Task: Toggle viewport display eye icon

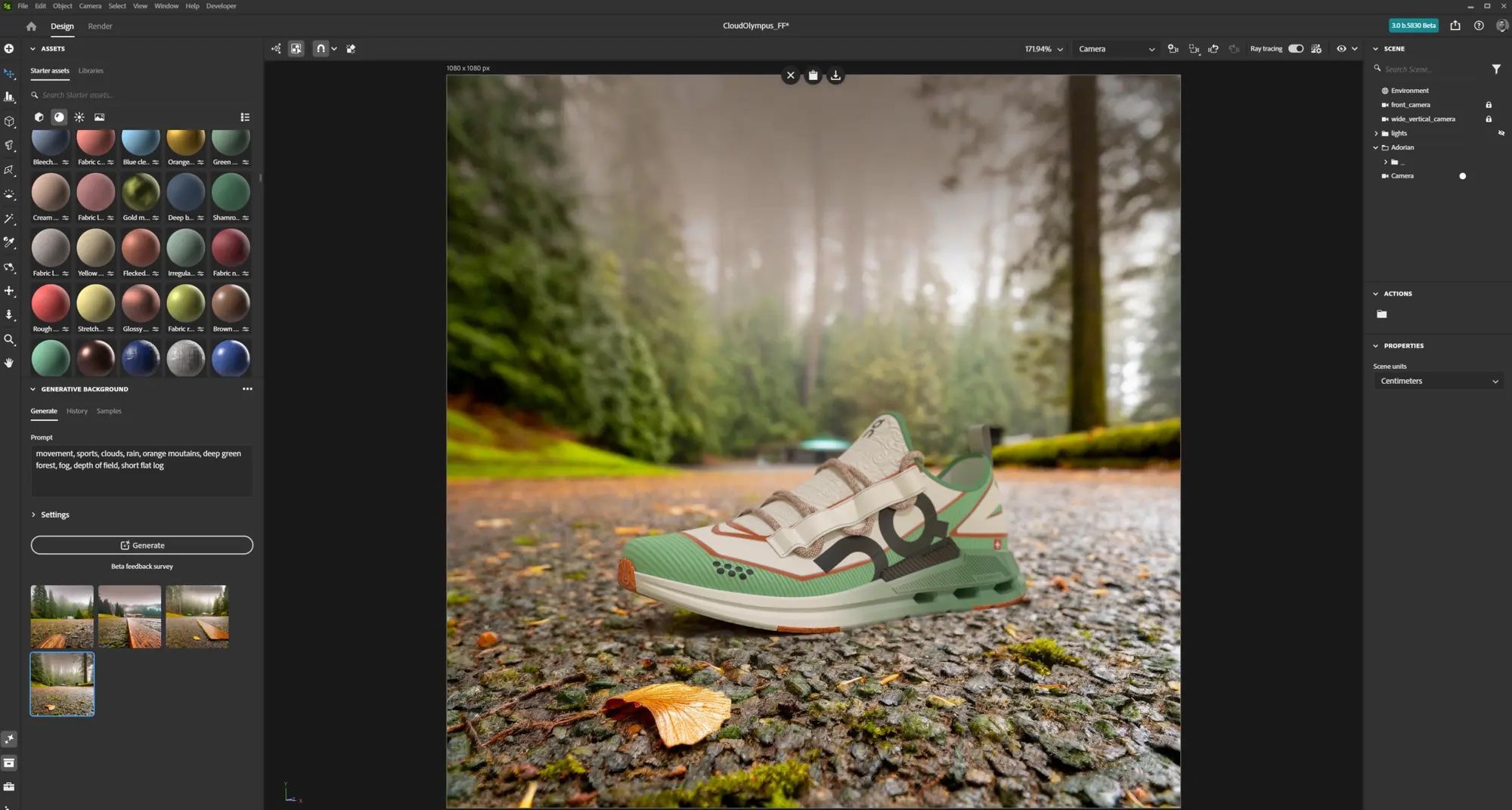Action: click(1341, 48)
